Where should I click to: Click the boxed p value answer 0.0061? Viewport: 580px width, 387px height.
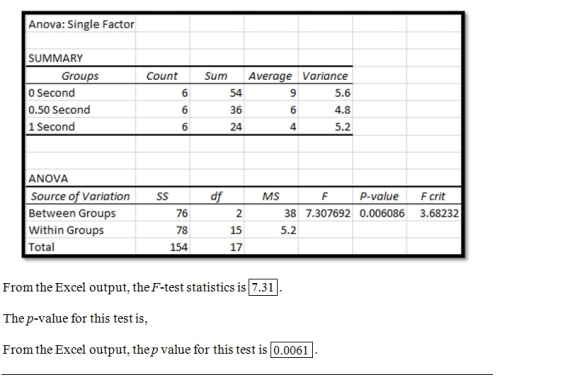291,350
